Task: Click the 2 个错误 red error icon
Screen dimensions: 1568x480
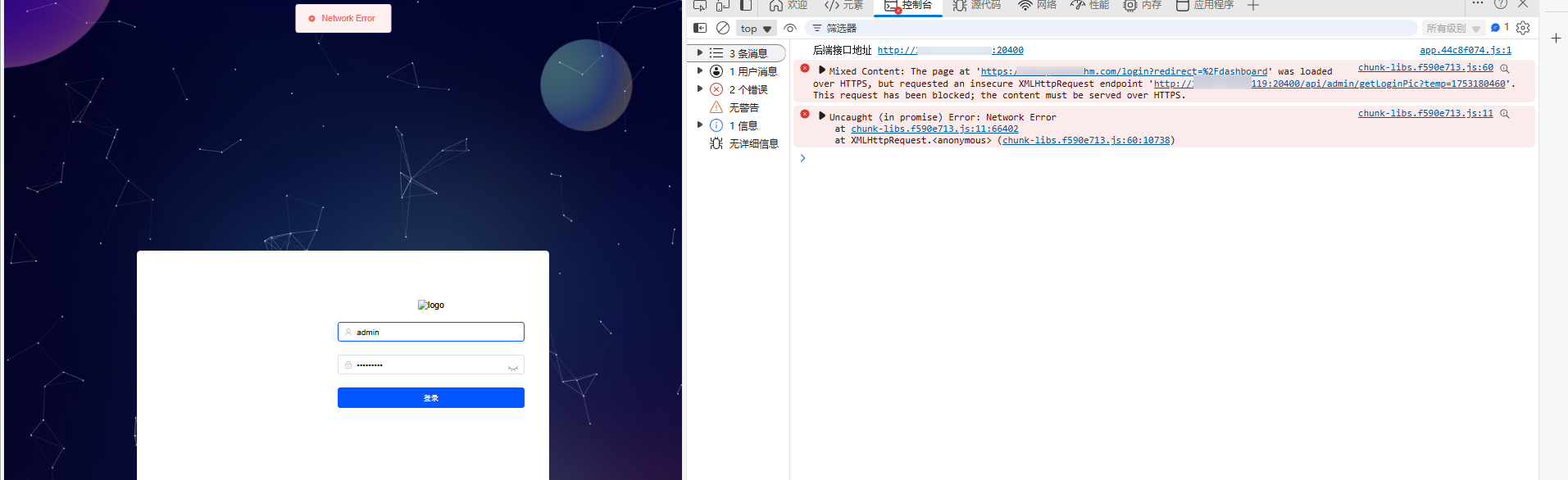Action: tap(716, 89)
